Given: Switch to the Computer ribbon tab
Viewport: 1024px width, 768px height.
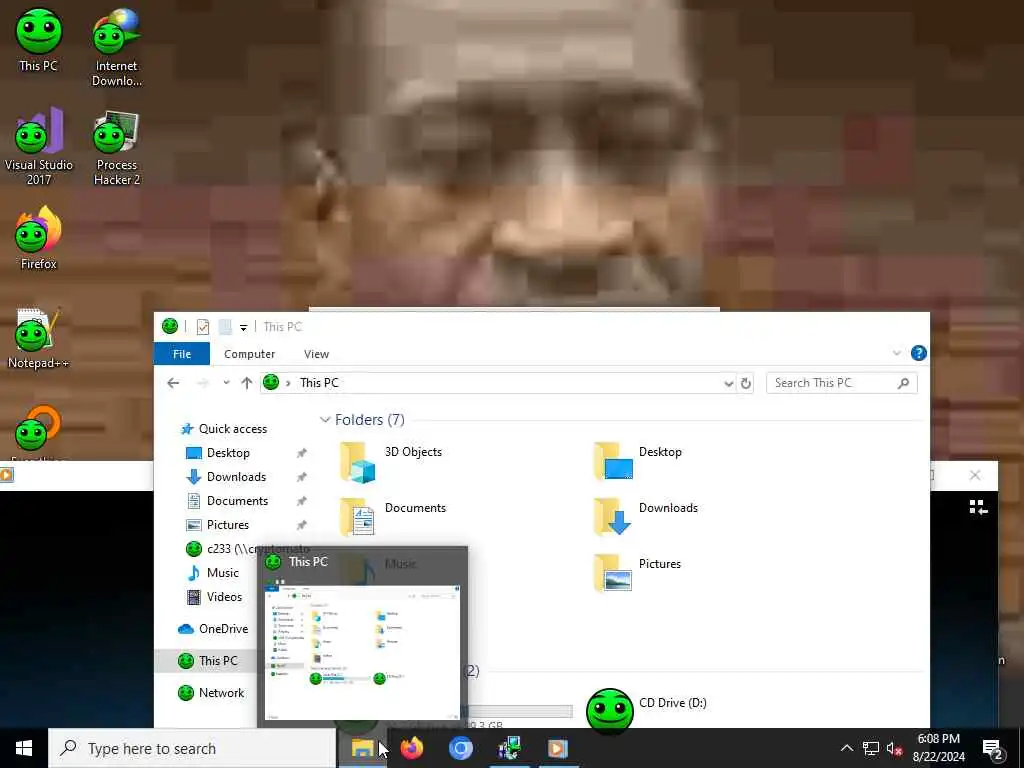Looking at the screenshot, I should 249,354.
